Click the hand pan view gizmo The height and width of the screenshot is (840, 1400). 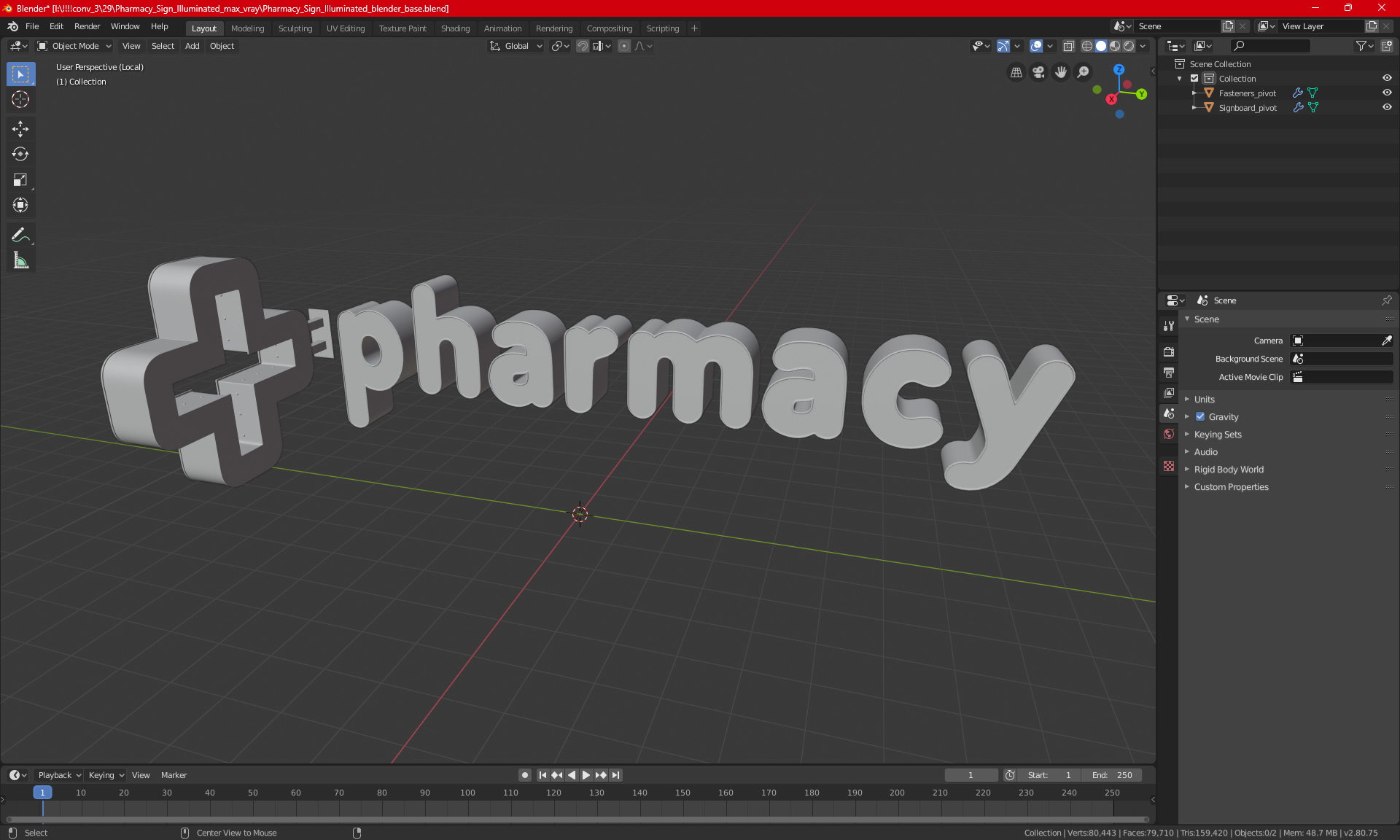click(x=1061, y=72)
